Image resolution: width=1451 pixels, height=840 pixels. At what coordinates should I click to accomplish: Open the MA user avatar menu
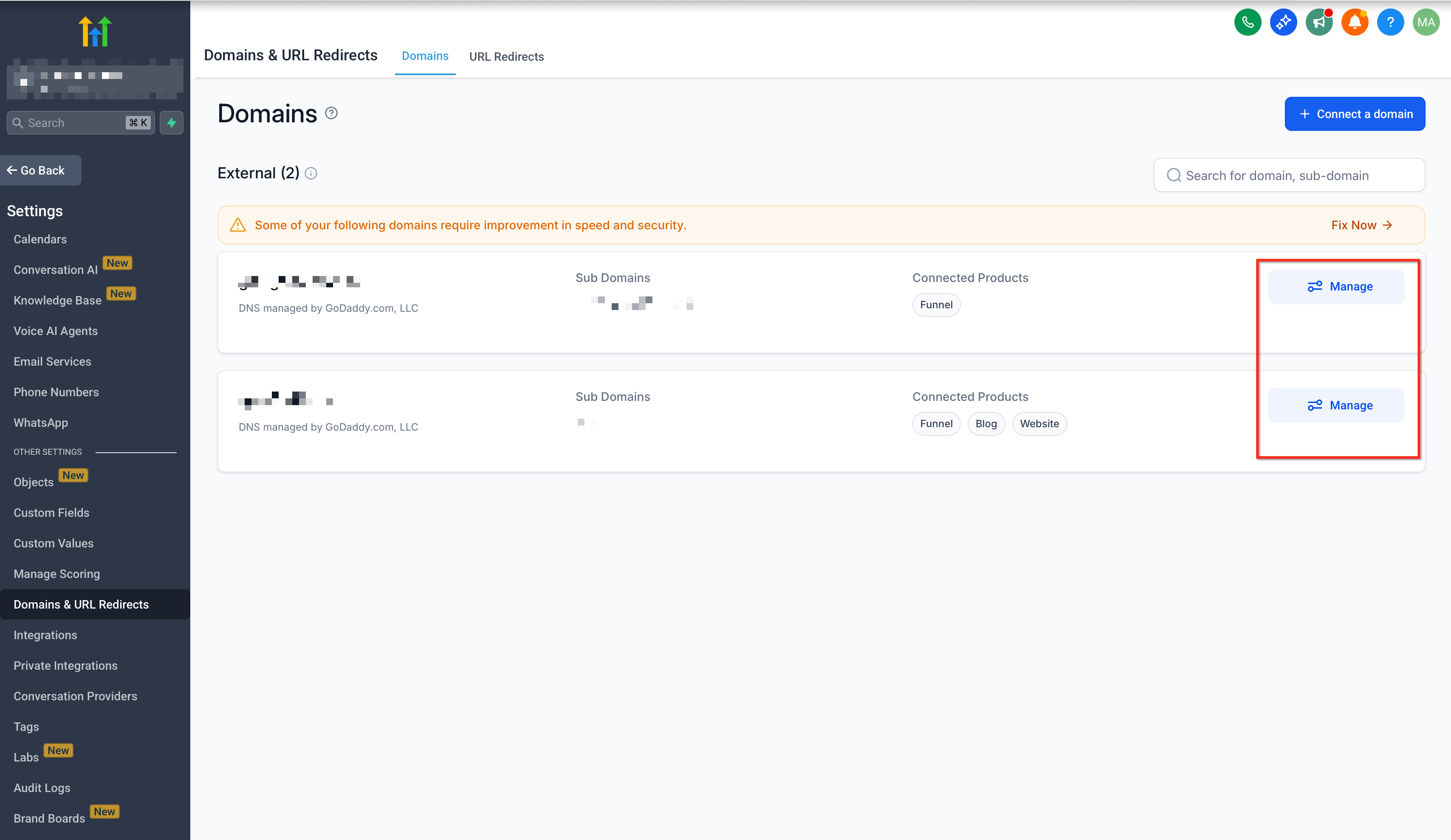[x=1426, y=23]
